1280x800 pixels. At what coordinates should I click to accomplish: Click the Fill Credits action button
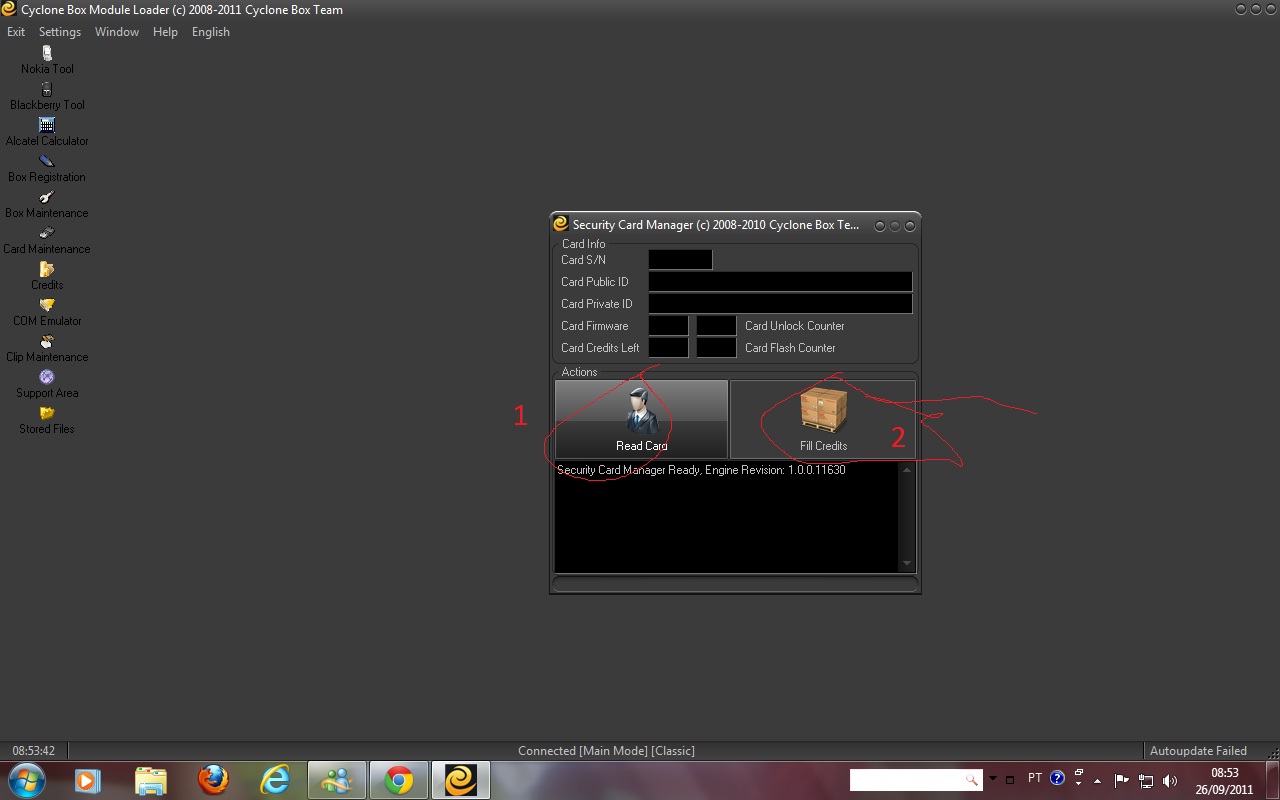[823, 419]
